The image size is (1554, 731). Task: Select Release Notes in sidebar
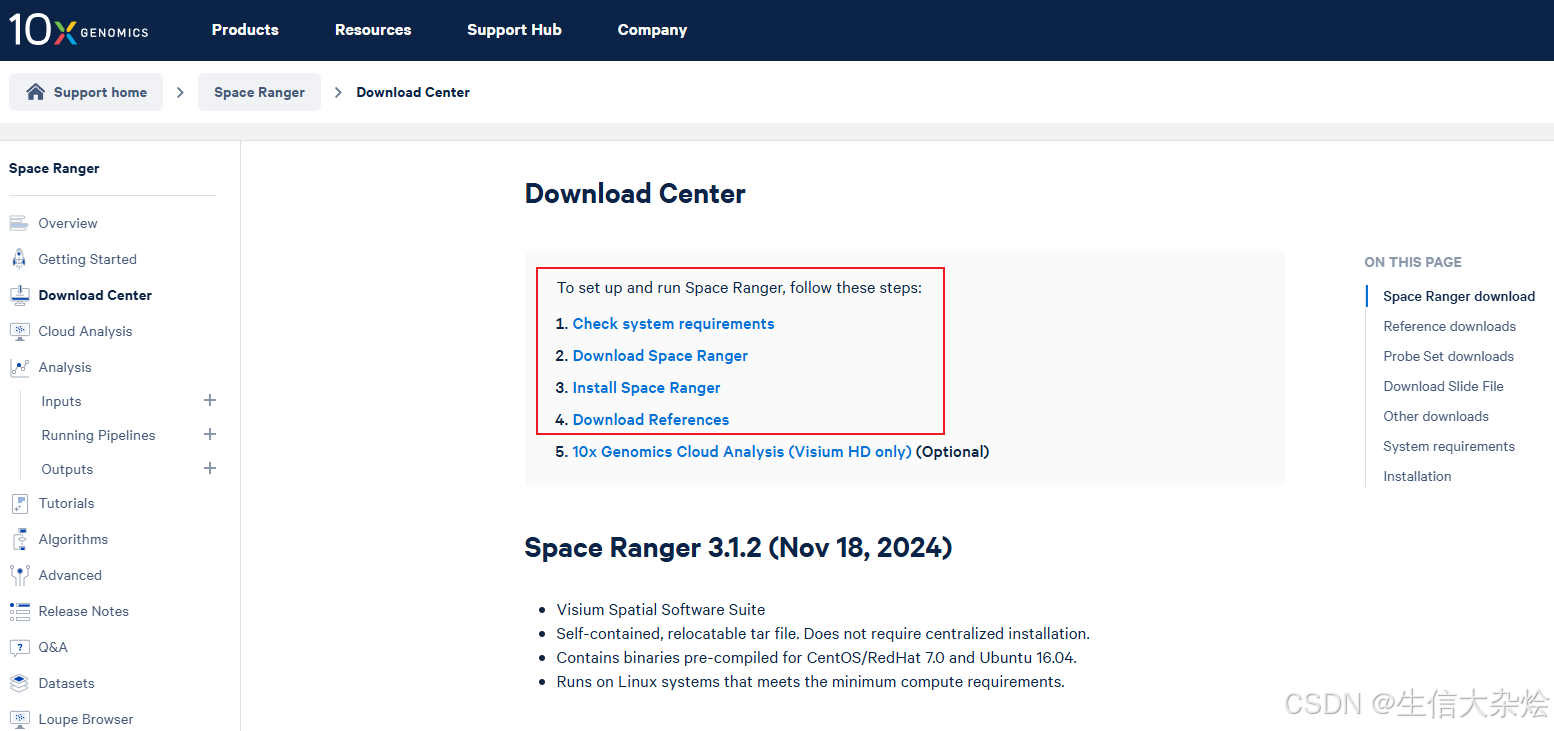(x=83, y=611)
